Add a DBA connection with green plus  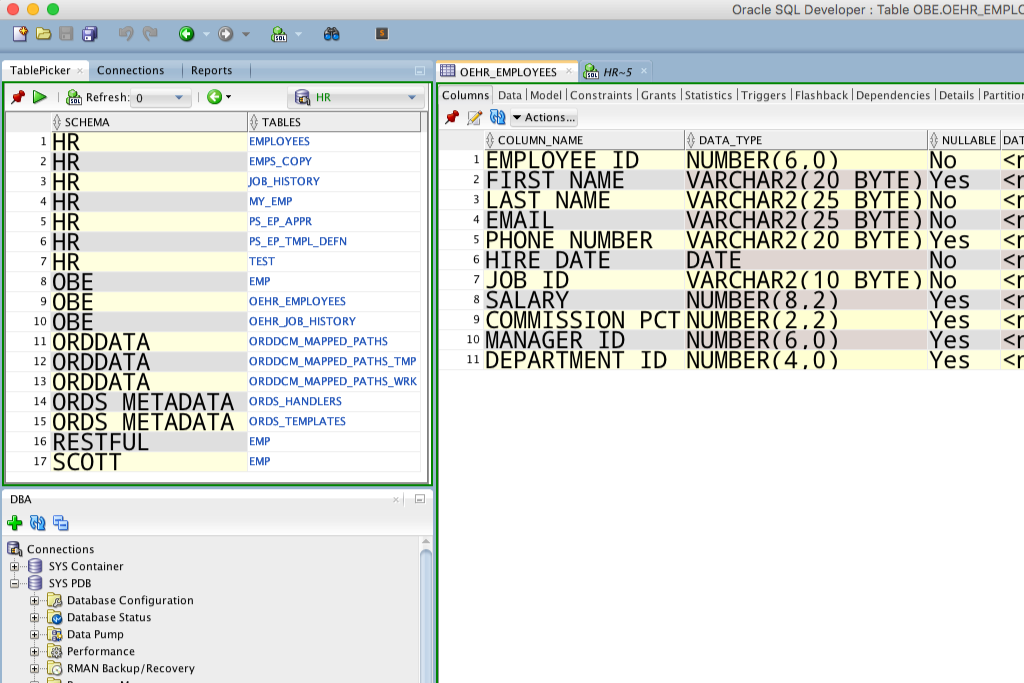15,523
